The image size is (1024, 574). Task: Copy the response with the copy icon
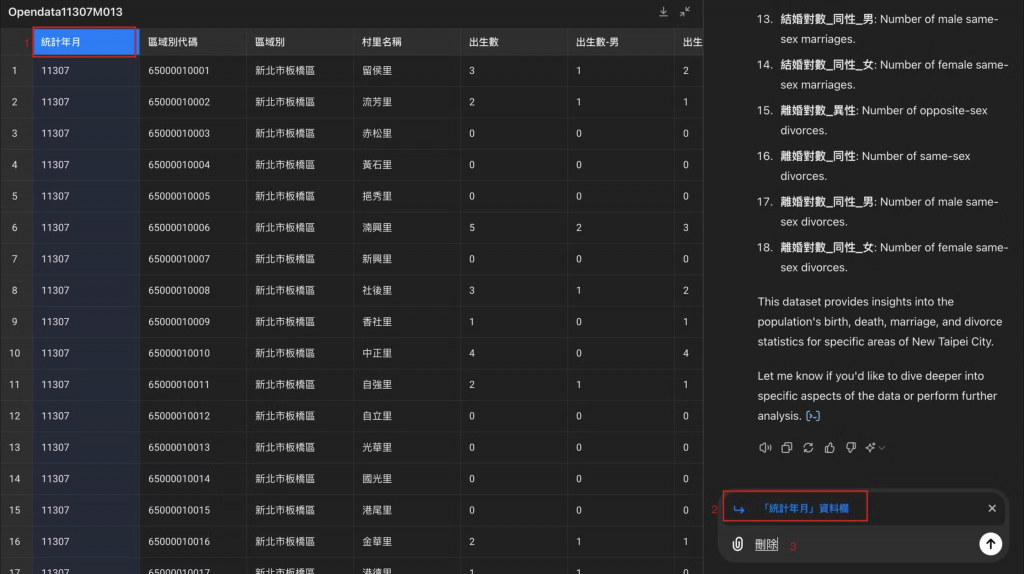coord(786,447)
